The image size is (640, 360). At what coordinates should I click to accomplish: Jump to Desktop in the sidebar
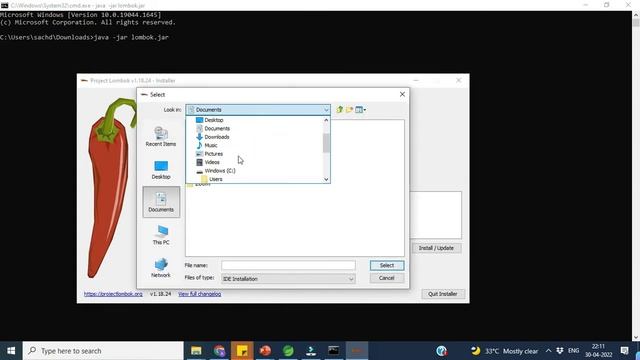(x=161, y=170)
